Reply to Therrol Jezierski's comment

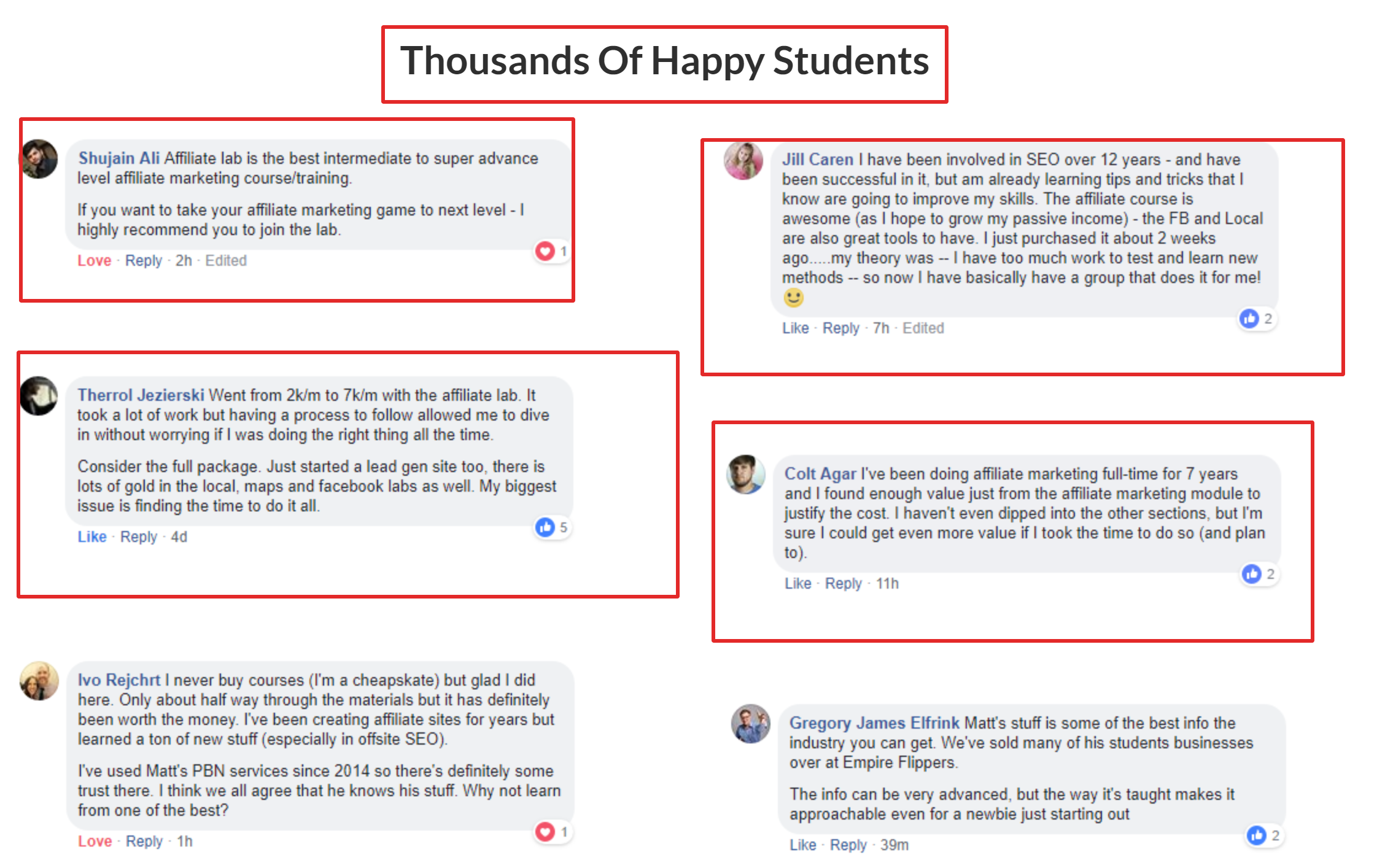pyautogui.click(x=139, y=537)
